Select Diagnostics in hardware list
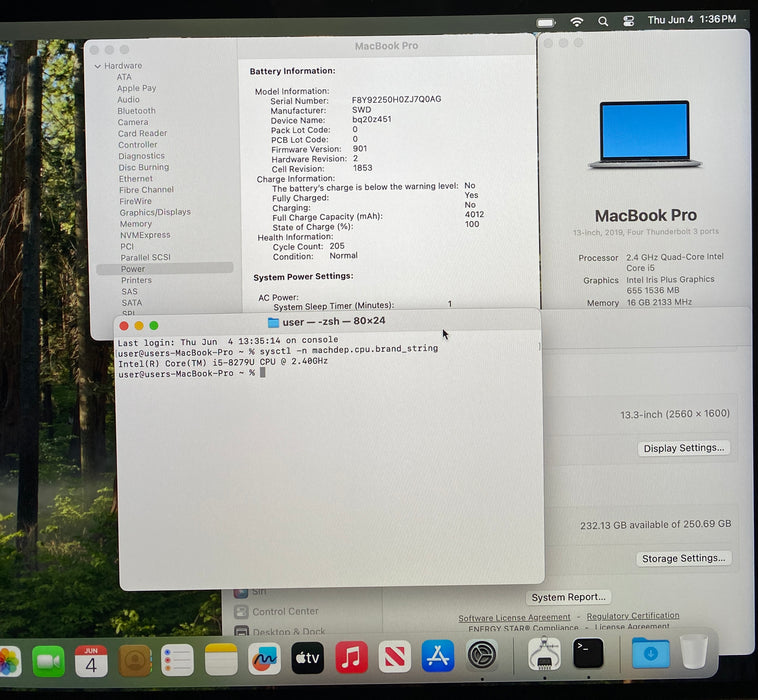Screen dimensions: 758x700 pos(142,156)
